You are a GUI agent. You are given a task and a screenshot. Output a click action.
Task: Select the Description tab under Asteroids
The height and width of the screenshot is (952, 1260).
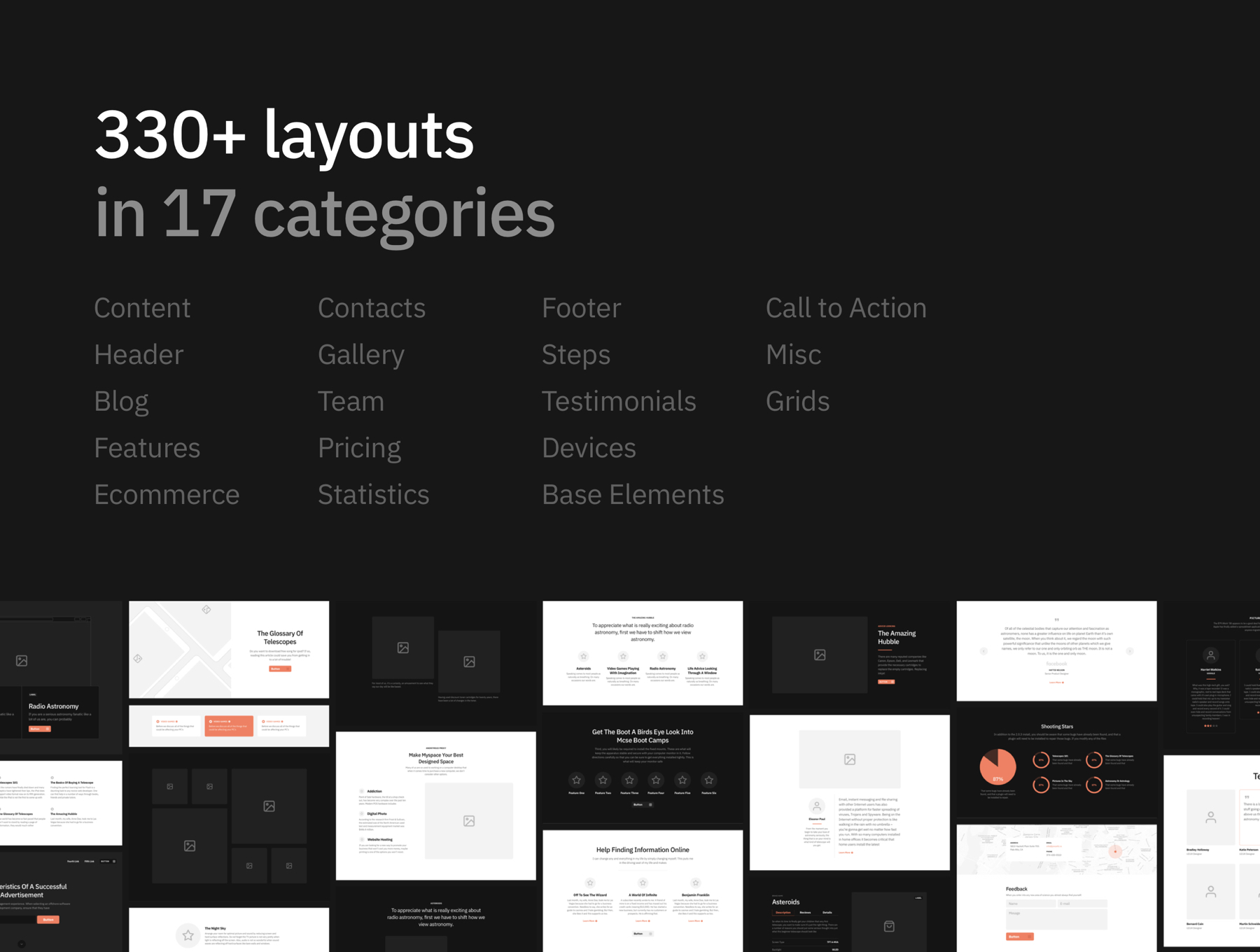click(783, 913)
